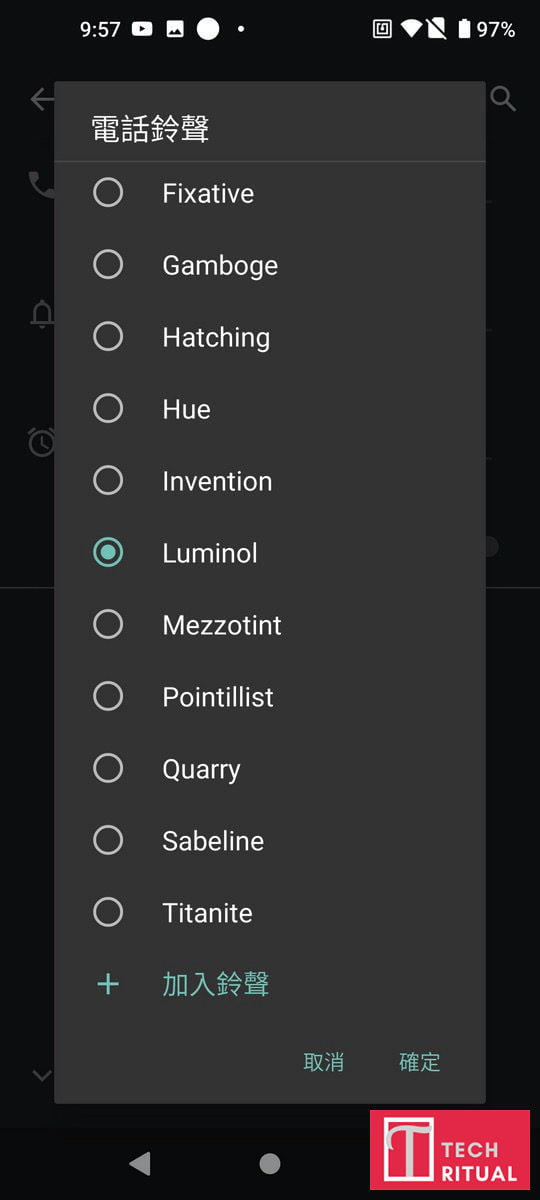Select the Titanite radio option
540x1200 pixels.
[x=108, y=912]
